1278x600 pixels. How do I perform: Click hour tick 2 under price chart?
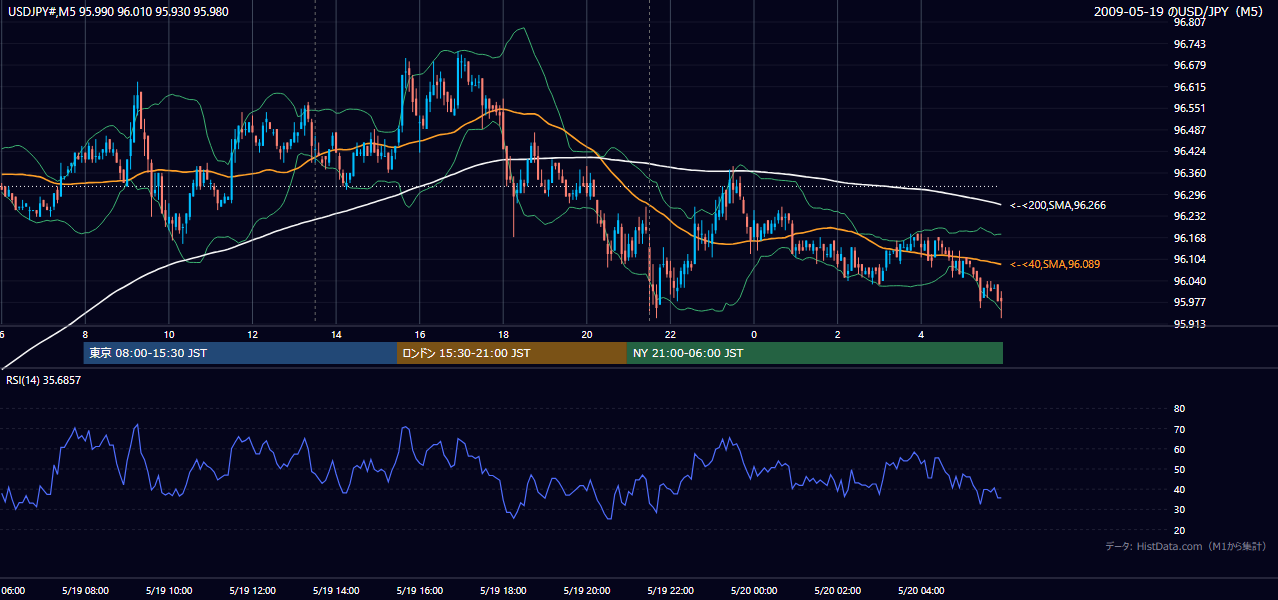(x=838, y=335)
